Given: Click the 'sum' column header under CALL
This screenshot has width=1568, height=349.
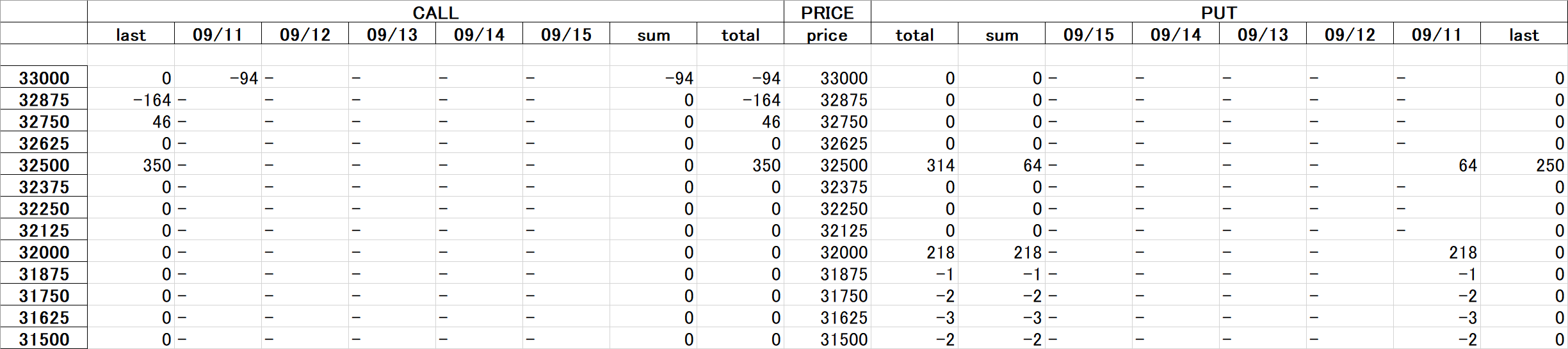Looking at the screenshot, I should tap(653, 34).
